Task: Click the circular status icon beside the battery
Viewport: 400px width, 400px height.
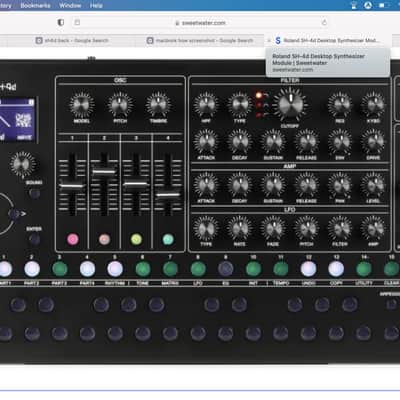Action: [x=368, y=5]
